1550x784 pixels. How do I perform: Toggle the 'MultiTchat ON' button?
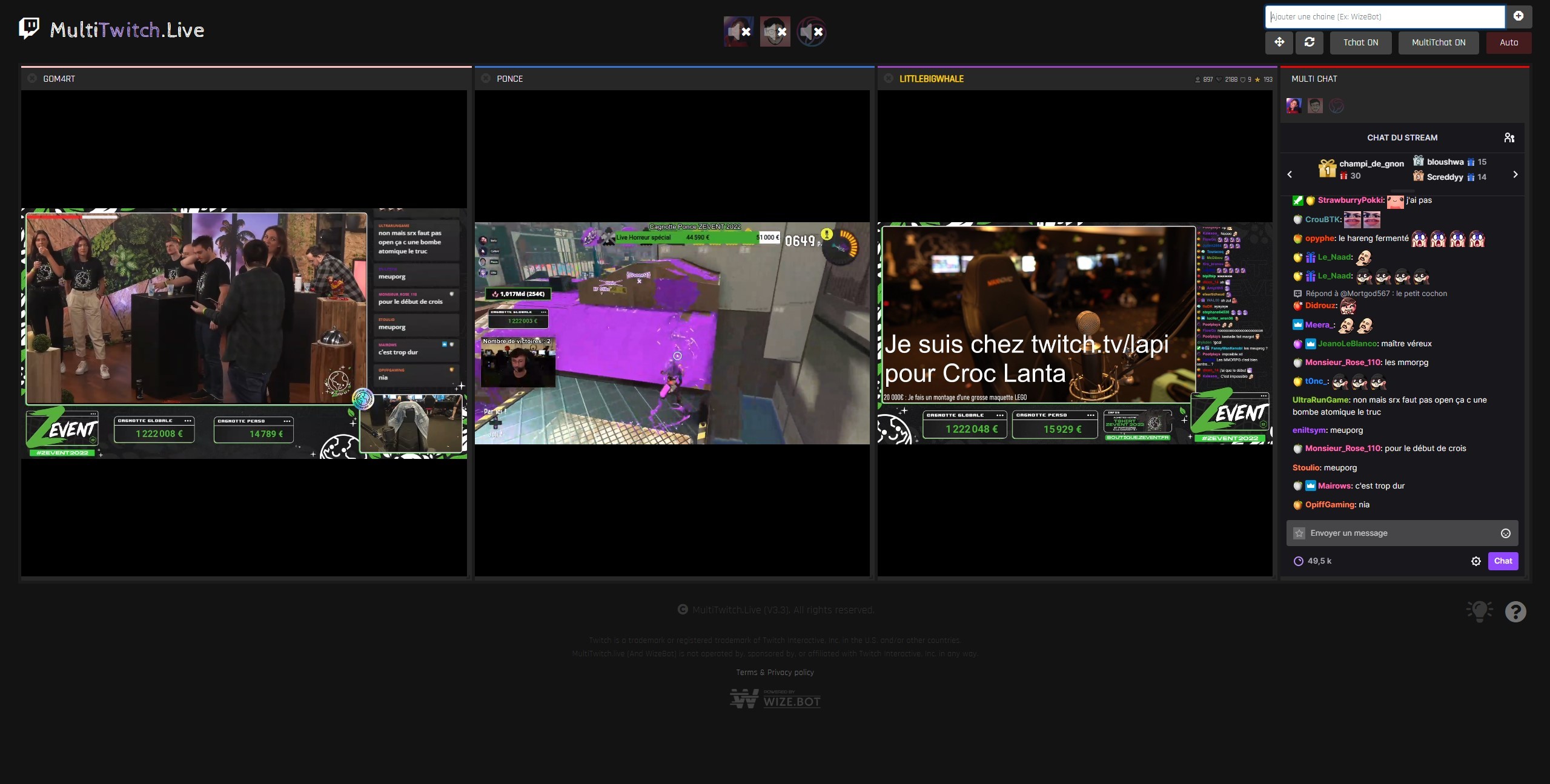click(x=1439, y=42)
